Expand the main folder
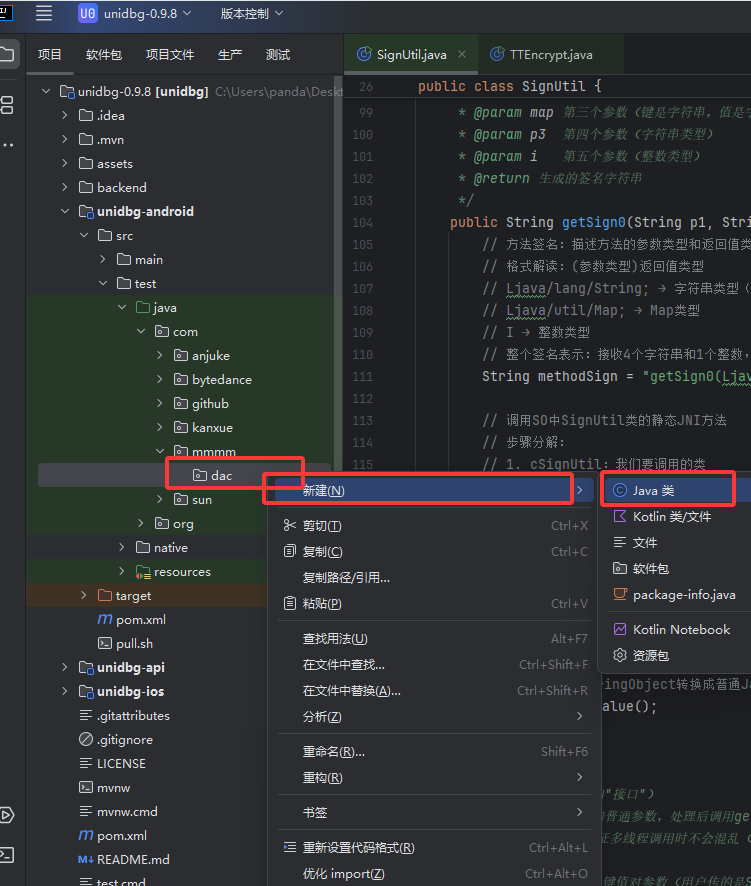Image resolution: width=751 pixels, height=886 pixels. click(103, 259)
